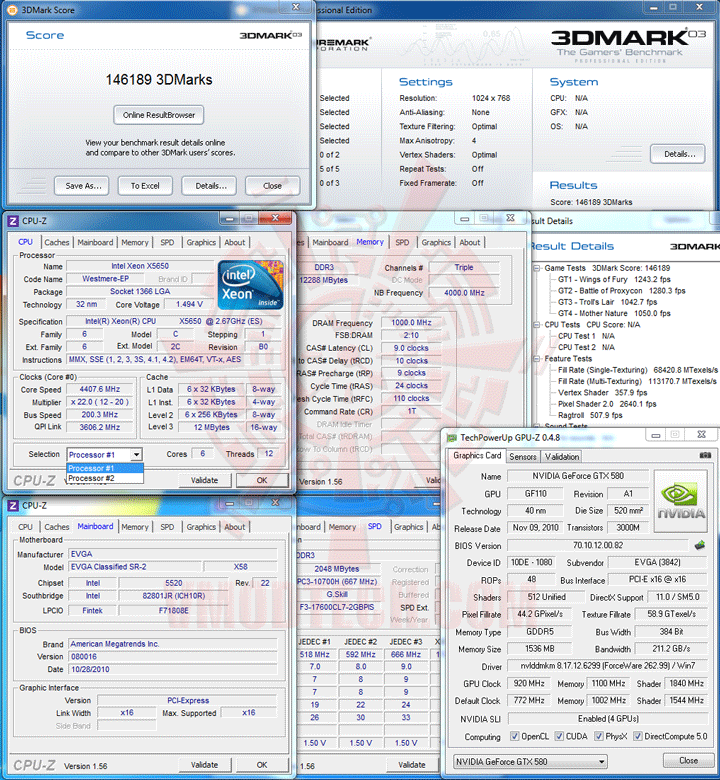Select GT1 - Wings of Fury result row
This screenshot has width=720, height=780.
[614, 279]
